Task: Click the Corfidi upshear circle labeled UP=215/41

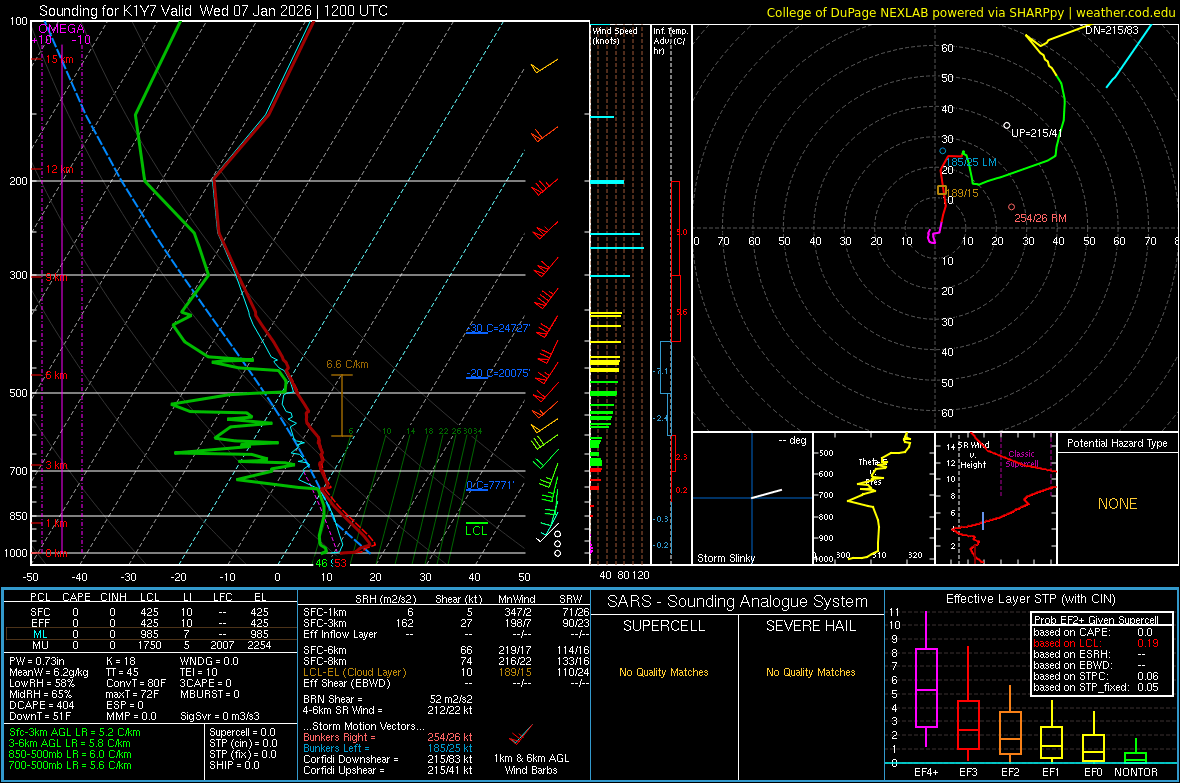Action: click(x=1007, y=125)
